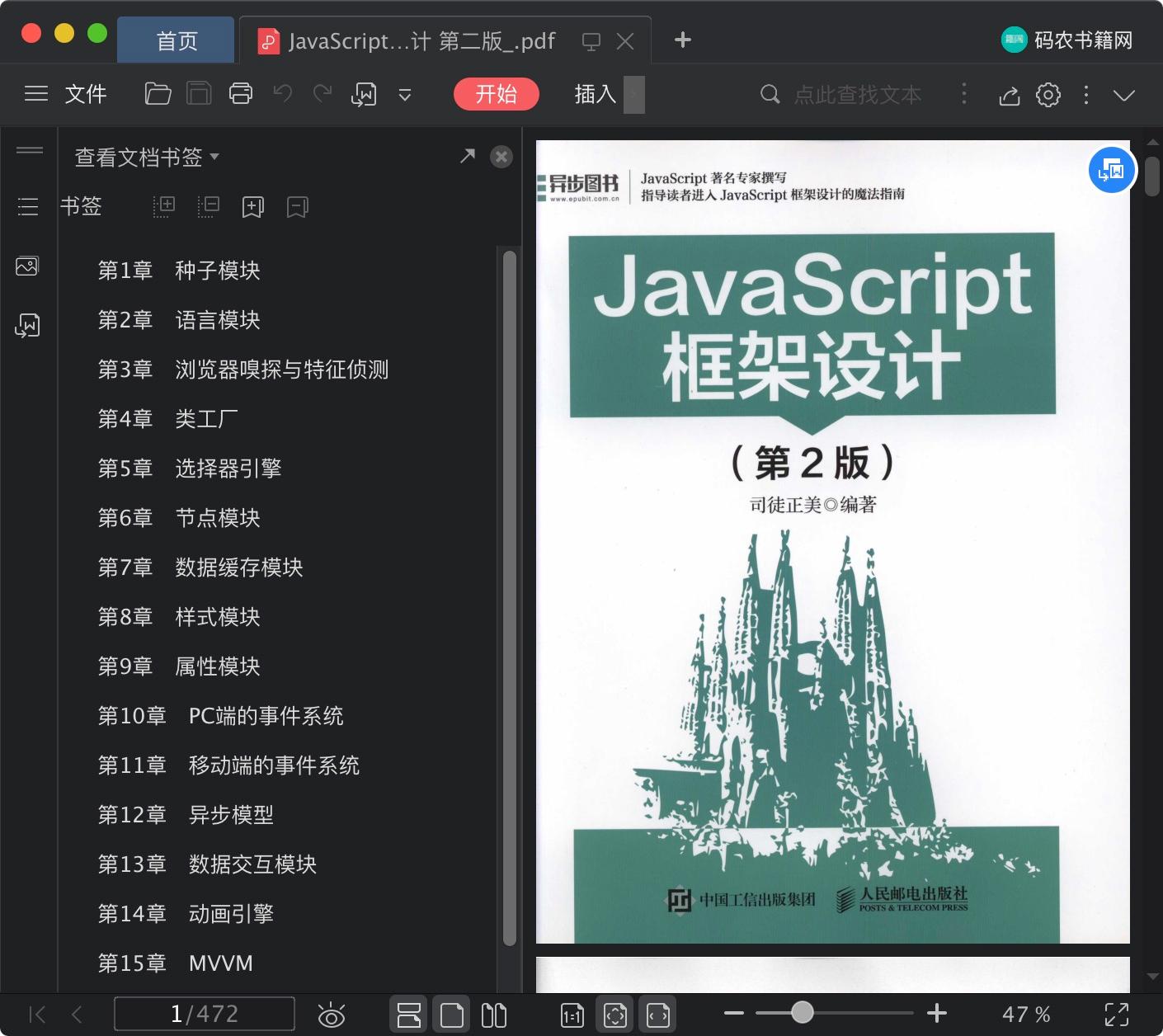This screenshot has height=1036, width=1163.
Task: Select bookmark 第12章 异步模型
Action: [186, 815]
